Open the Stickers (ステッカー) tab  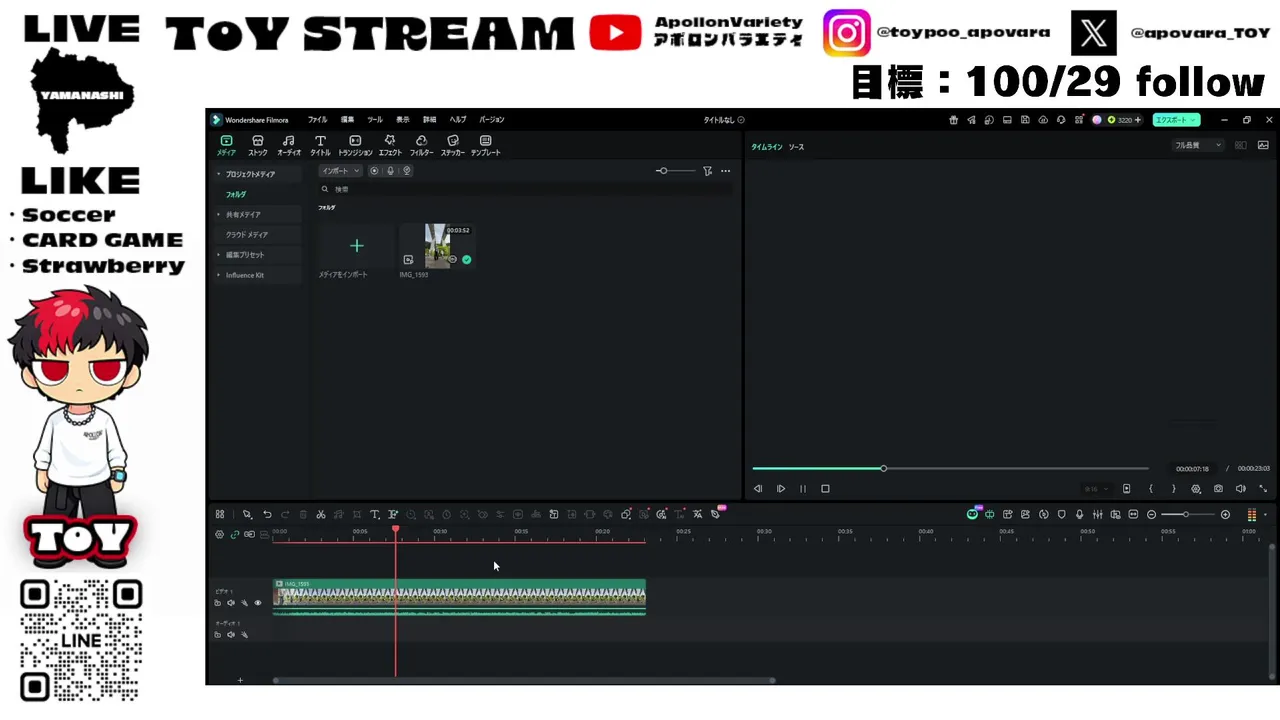pos(453,146)
